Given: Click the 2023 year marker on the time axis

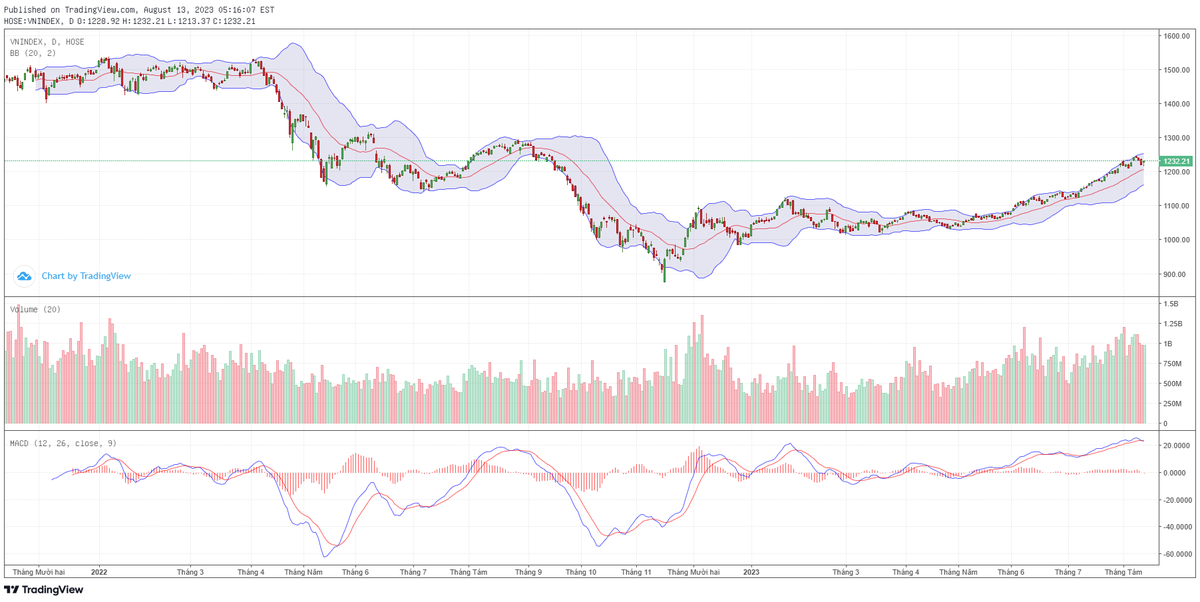Looking at the screenshot, I should pos(751,572).
